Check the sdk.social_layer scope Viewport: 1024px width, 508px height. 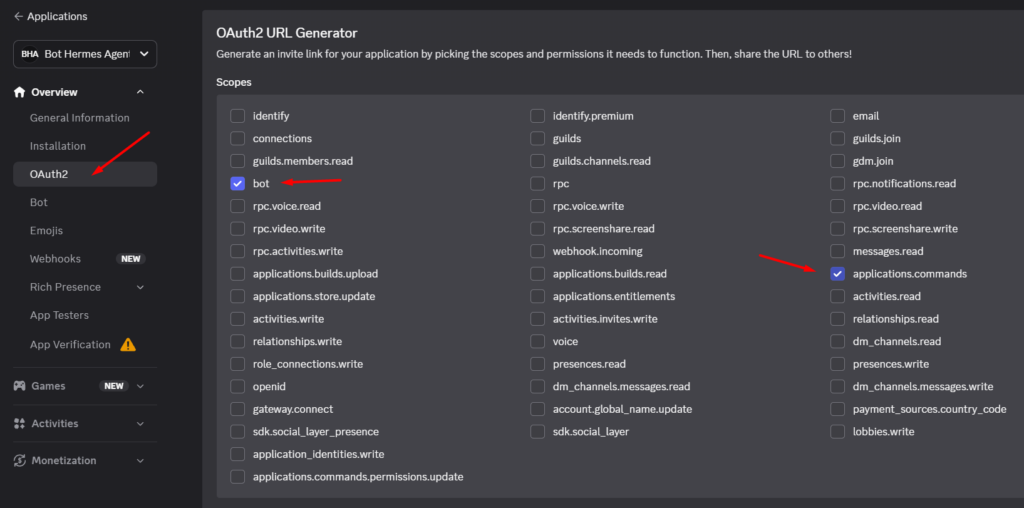coord(537,432)
